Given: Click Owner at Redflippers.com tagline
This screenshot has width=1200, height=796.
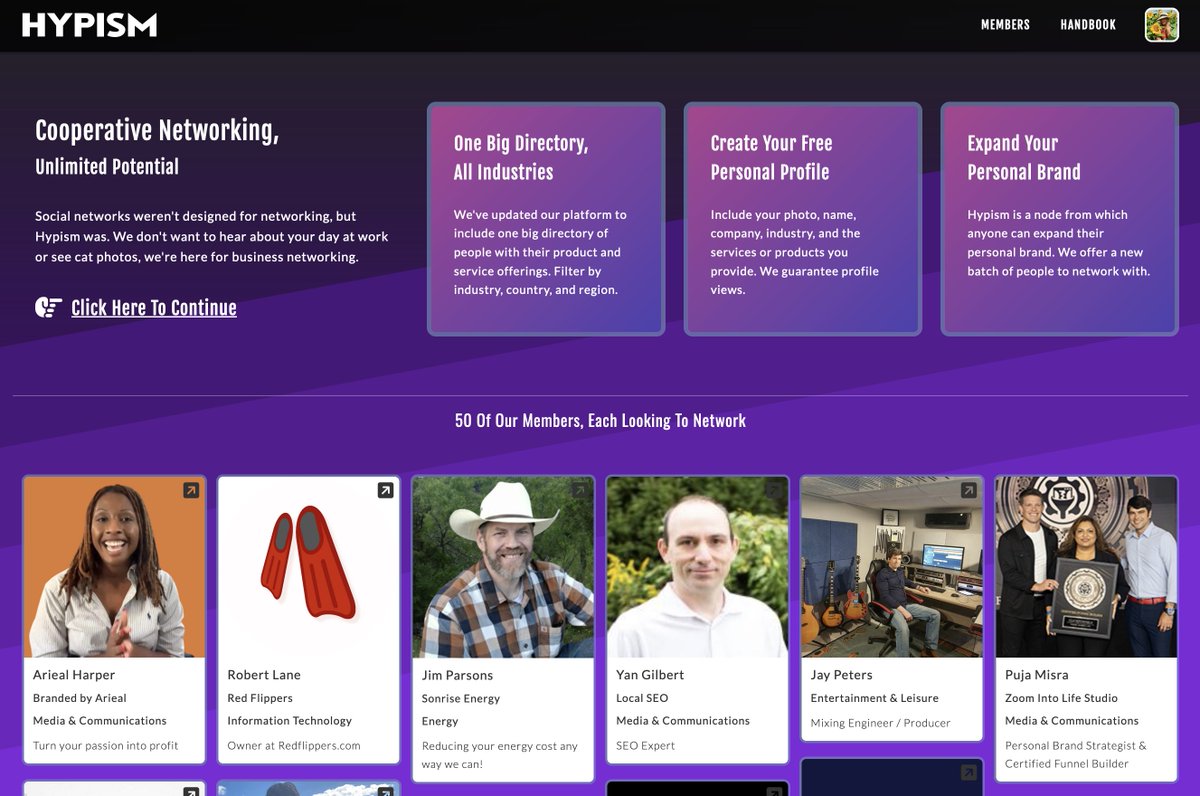Looking at the screenshot, I should (294, 745).
